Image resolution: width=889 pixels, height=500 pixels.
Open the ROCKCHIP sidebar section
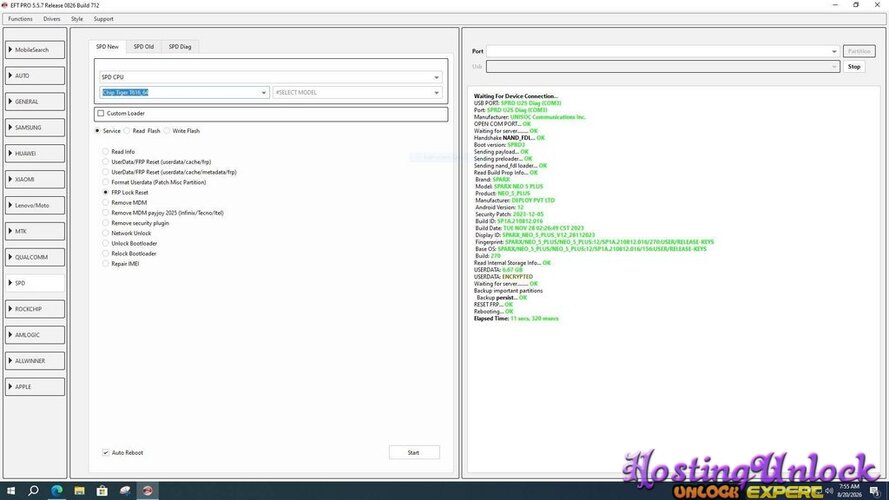[35, 309]
